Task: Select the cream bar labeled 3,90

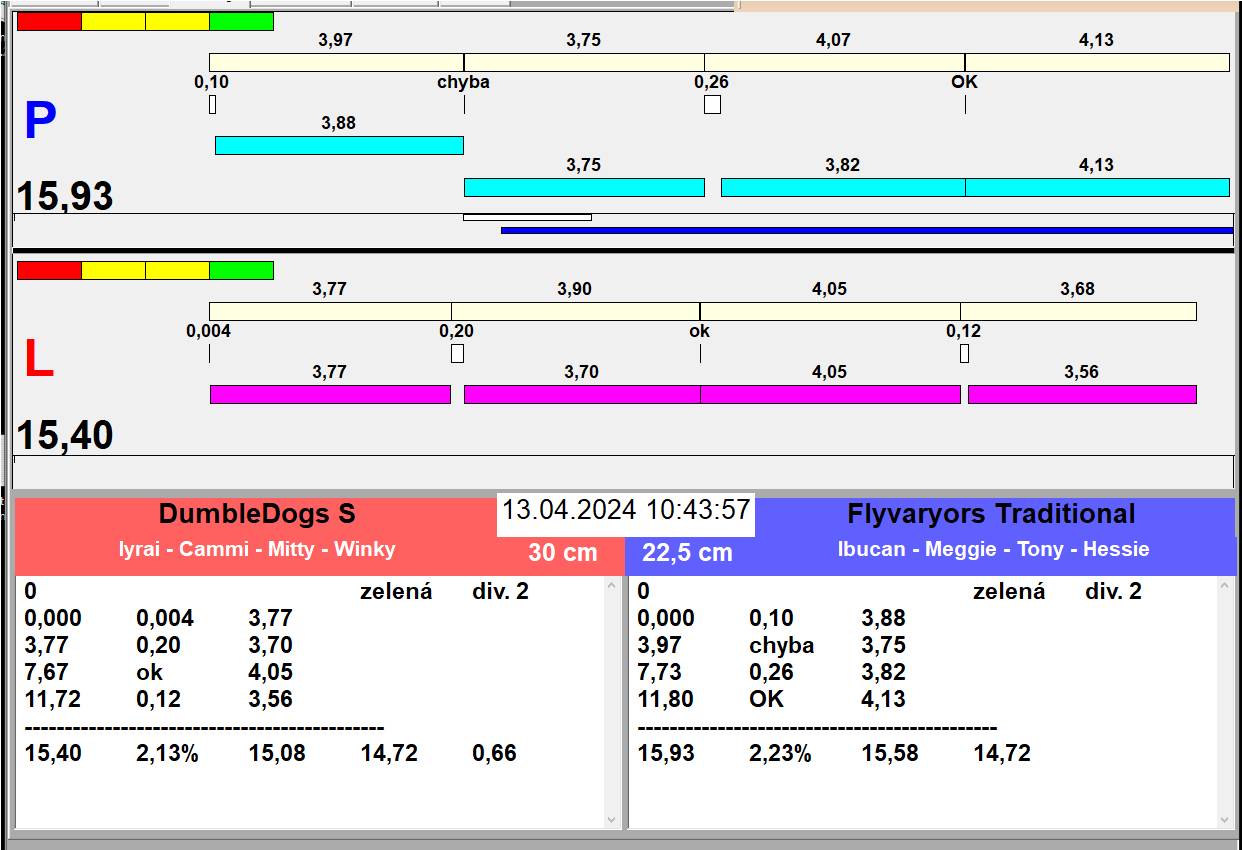Action: [x=575, y=311]
